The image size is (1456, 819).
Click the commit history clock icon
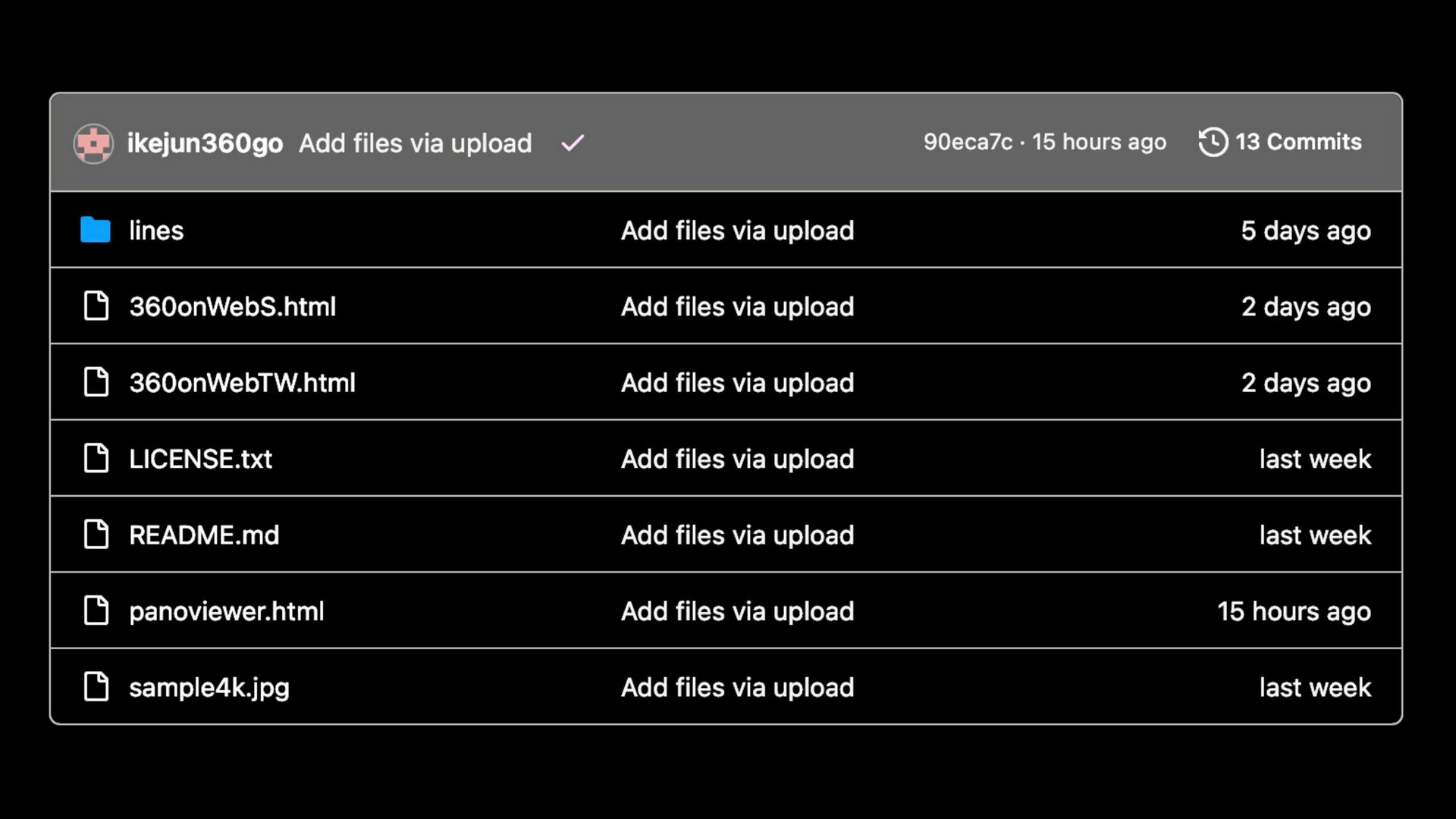pyautogui.click(x=1213, y=142)
